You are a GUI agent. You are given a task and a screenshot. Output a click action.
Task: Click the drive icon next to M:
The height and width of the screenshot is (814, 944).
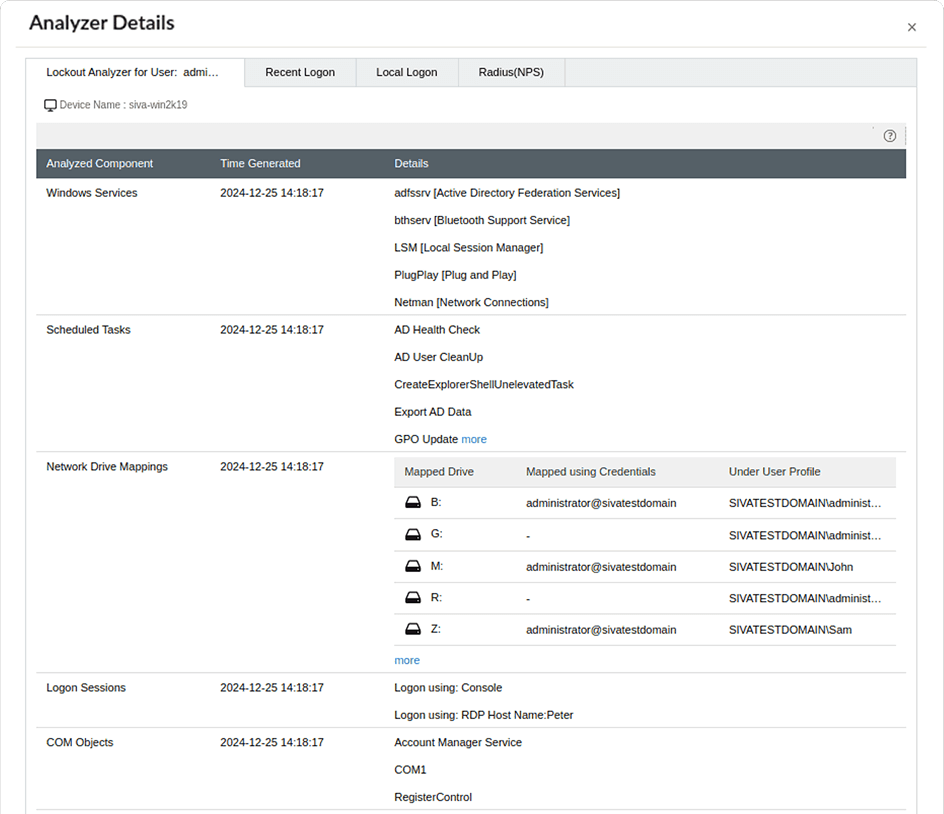[x=413, y=566]
